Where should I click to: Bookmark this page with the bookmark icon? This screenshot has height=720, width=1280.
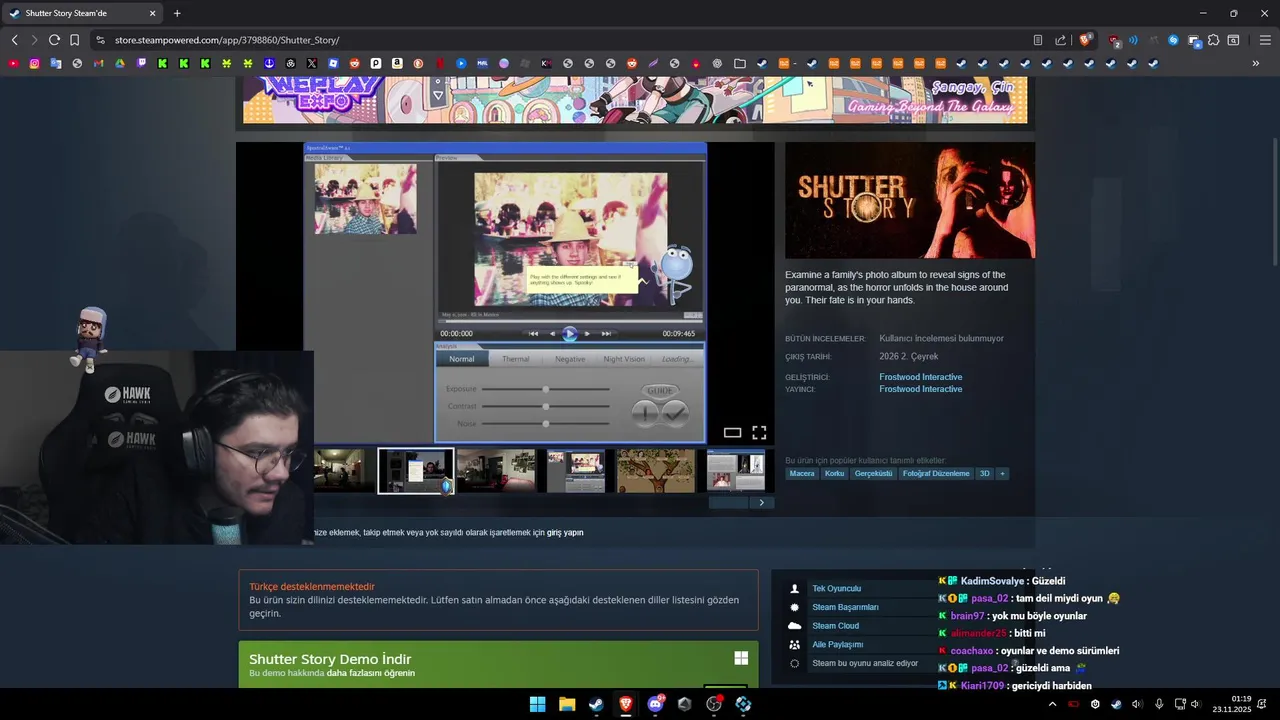click(74, 40)
